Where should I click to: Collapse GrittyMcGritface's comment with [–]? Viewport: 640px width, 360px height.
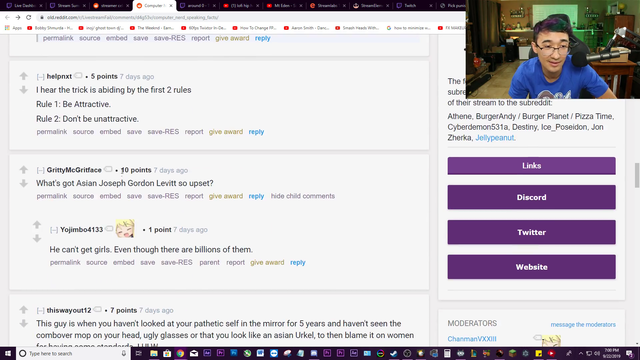click(40, 170)
